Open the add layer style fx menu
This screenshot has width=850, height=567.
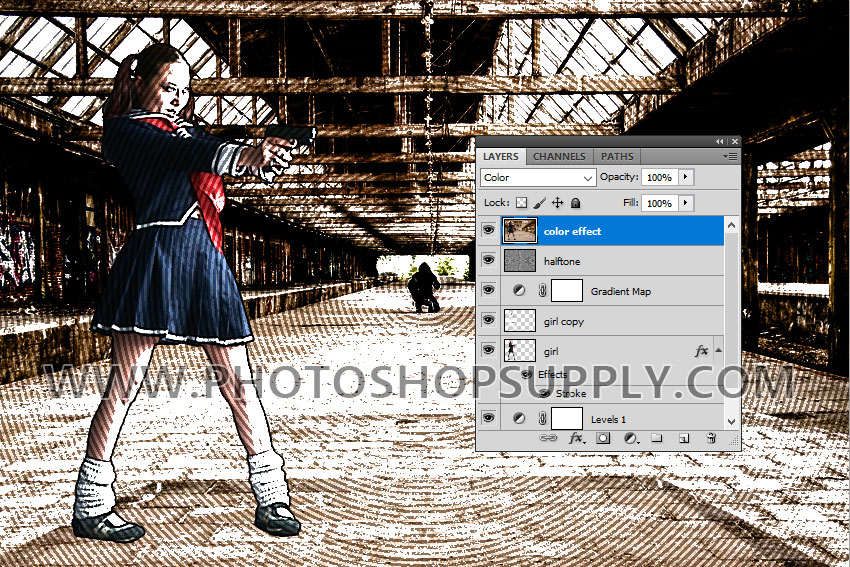click(x=576, y=438)
